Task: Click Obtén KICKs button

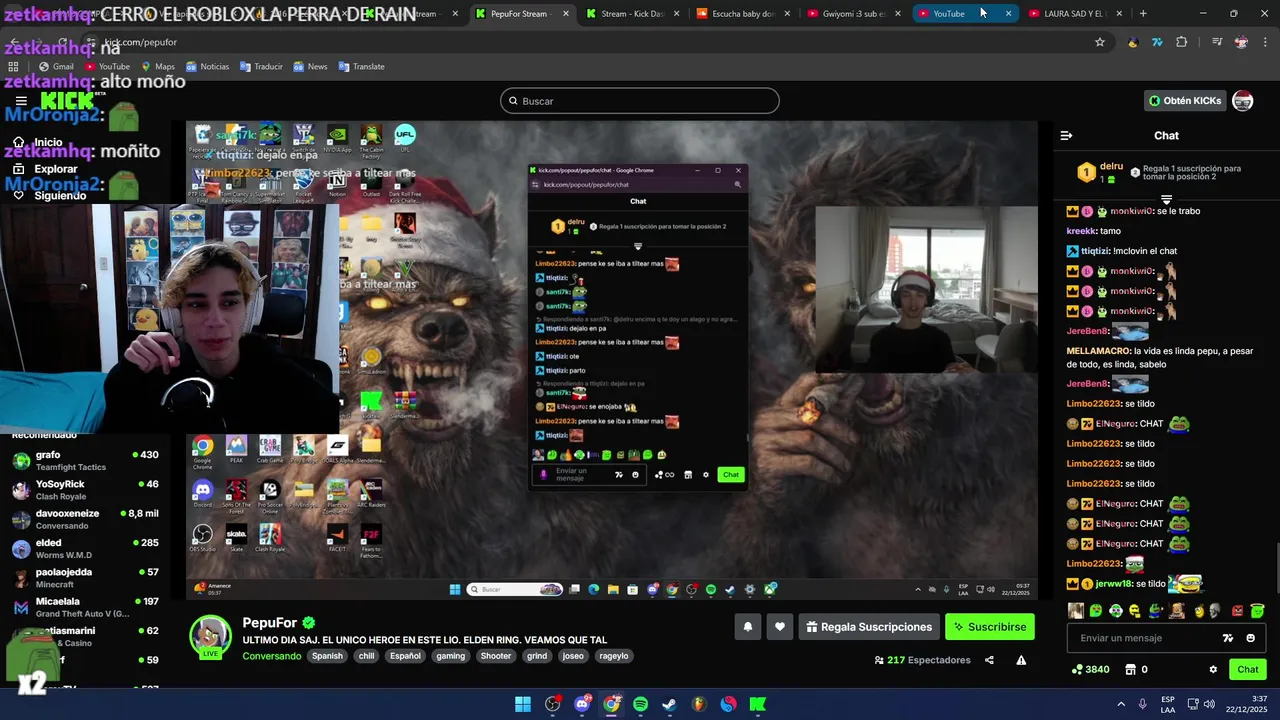Action: click(1185, 101)
